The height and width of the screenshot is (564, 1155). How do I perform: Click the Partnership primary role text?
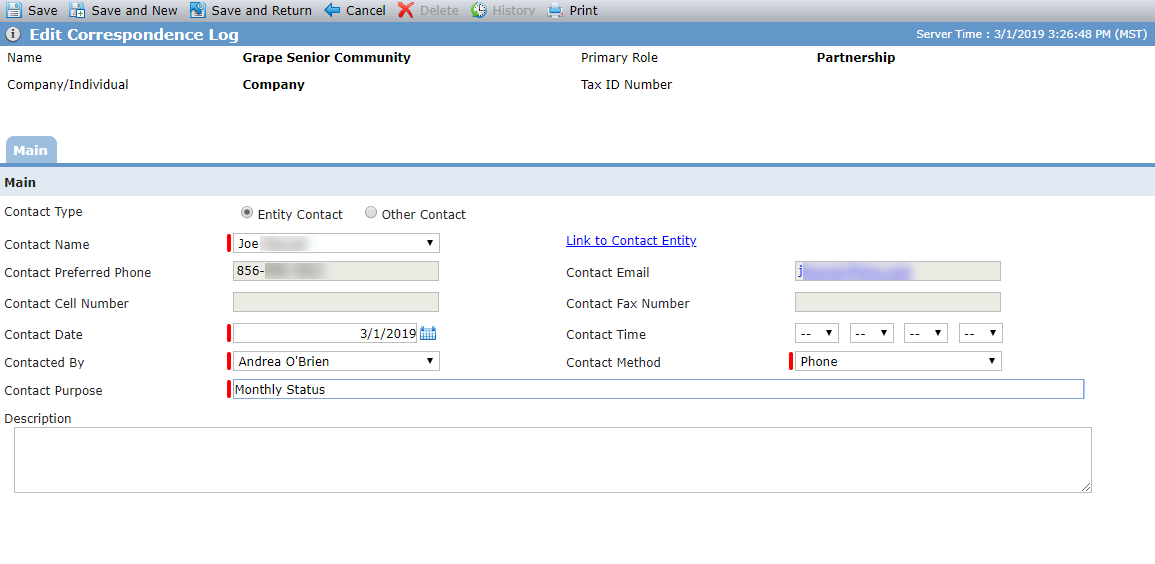(x=856, y=57)
